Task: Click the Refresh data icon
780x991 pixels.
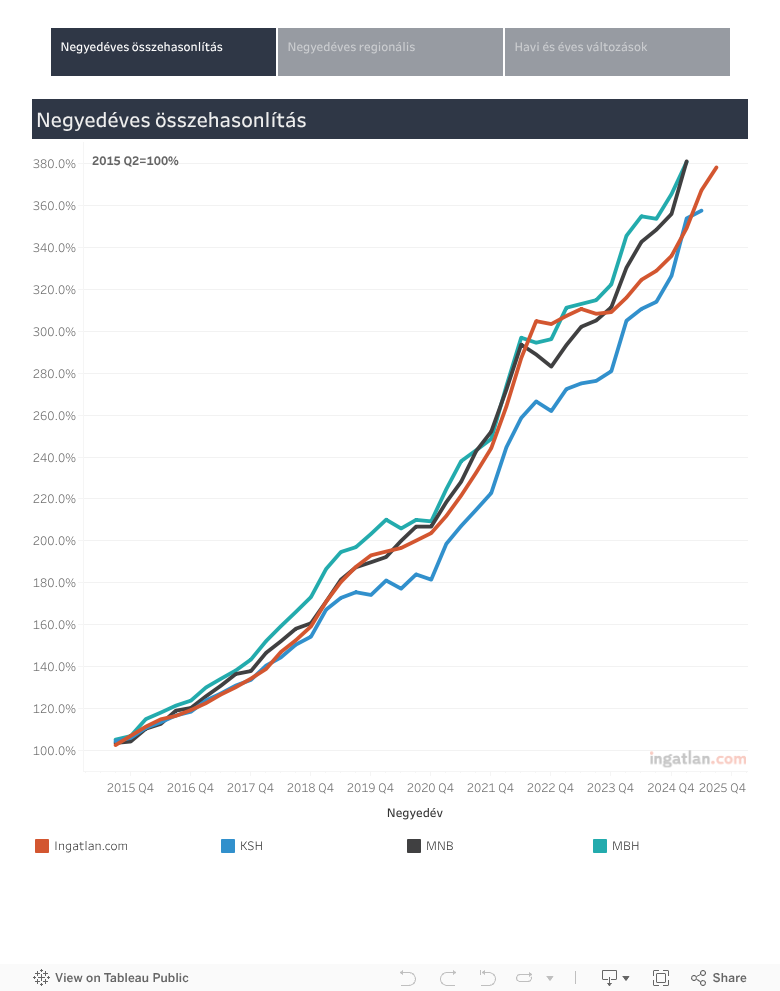Action: tap(523, 978)
